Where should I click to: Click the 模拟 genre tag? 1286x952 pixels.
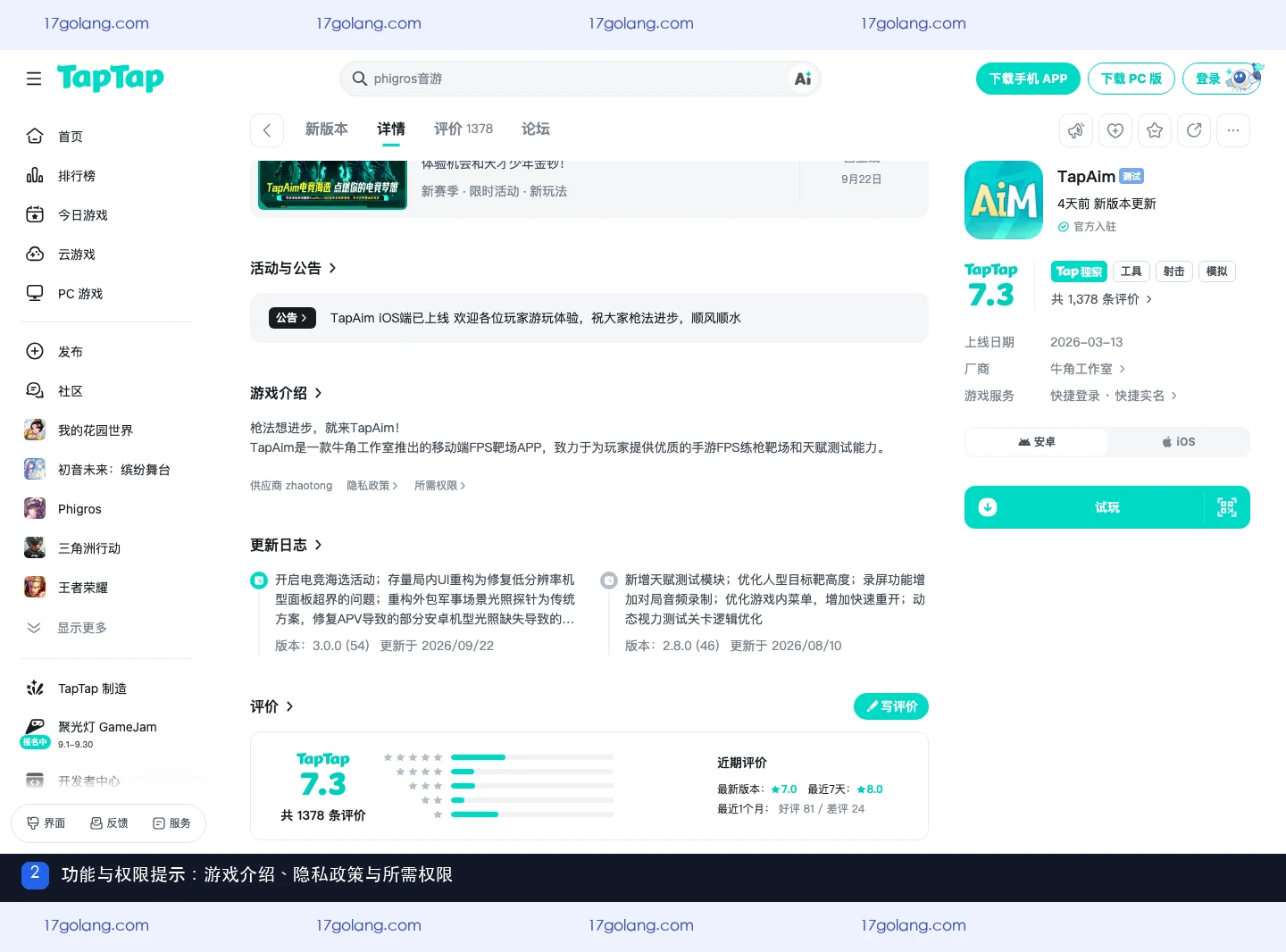coord(1216,271)
